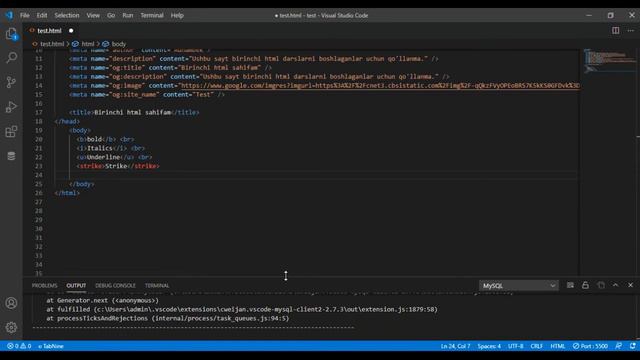The width and height of the screenshot is (640, 360).
Task: Click the code minimap preview
Action: tap(610, 60)
